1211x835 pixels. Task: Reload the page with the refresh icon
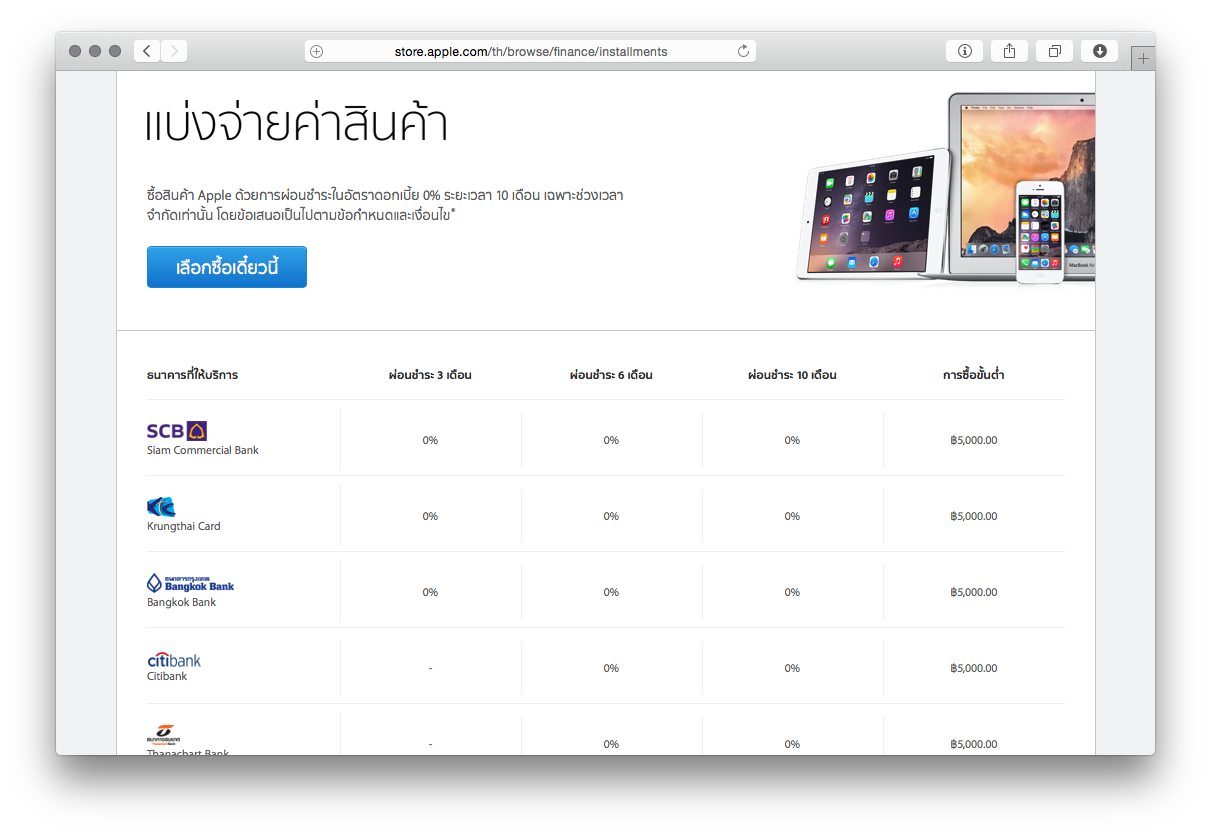click(x=743, y=51)
